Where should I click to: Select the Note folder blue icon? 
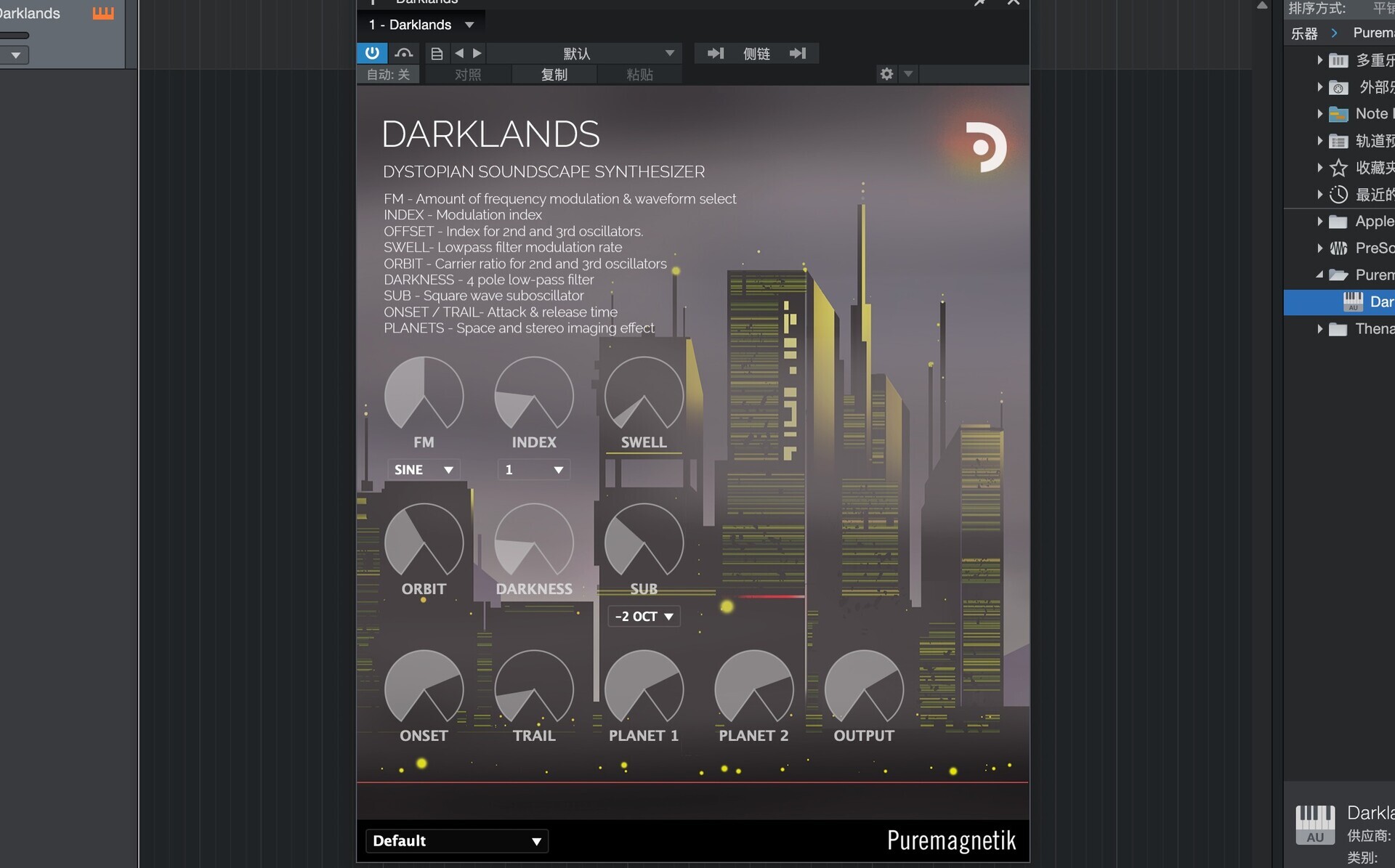click(1338, 114)
